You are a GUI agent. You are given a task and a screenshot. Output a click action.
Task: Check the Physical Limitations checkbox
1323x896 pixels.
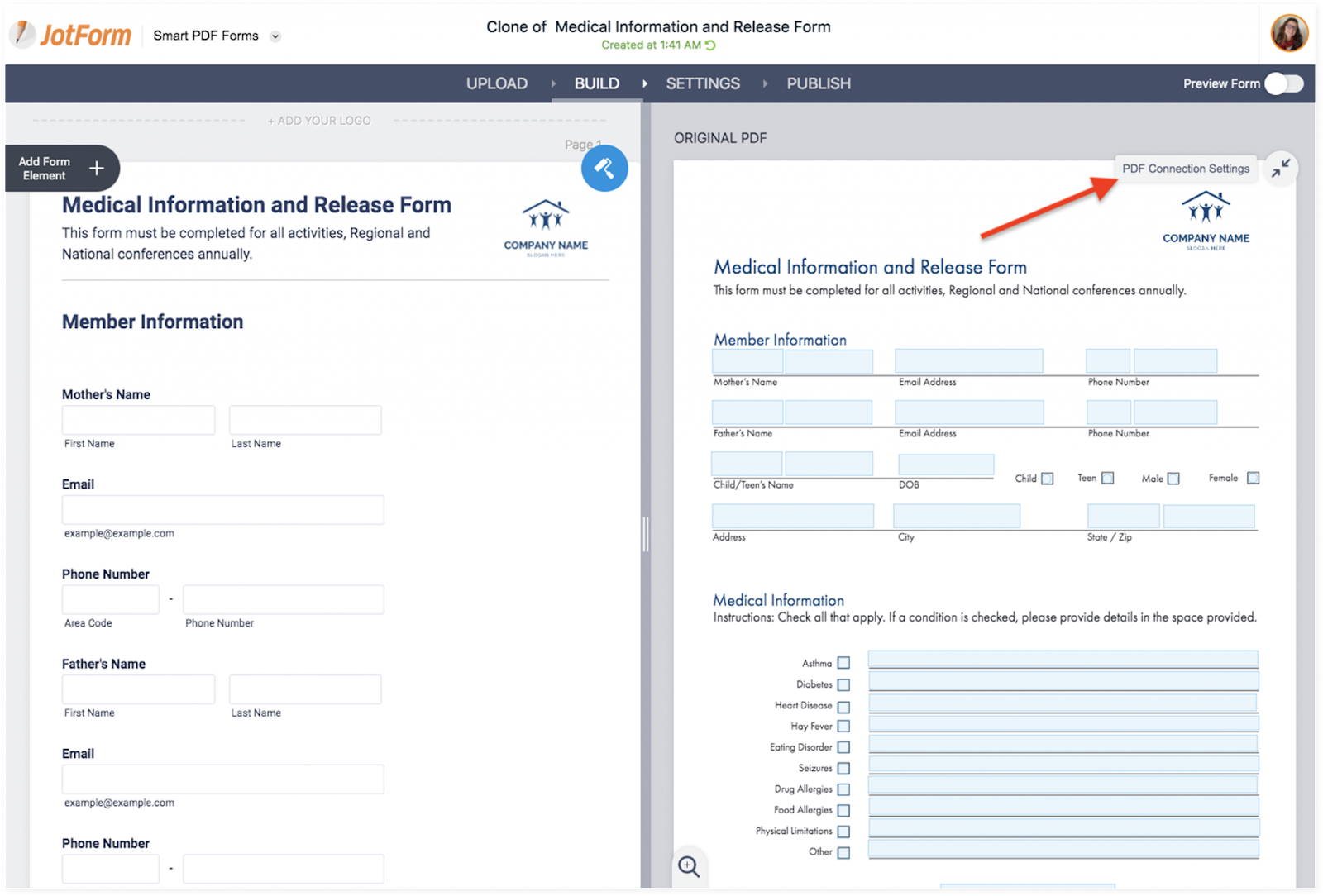pyautogui.click(x=843, y=832)
